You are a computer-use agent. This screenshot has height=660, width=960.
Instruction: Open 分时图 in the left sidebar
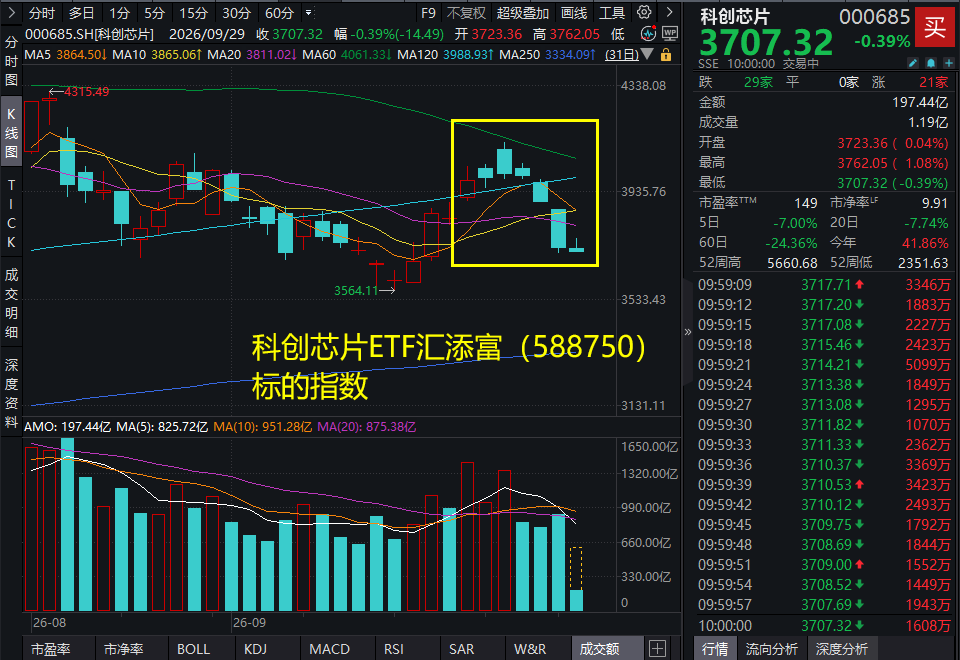(11, 61)
